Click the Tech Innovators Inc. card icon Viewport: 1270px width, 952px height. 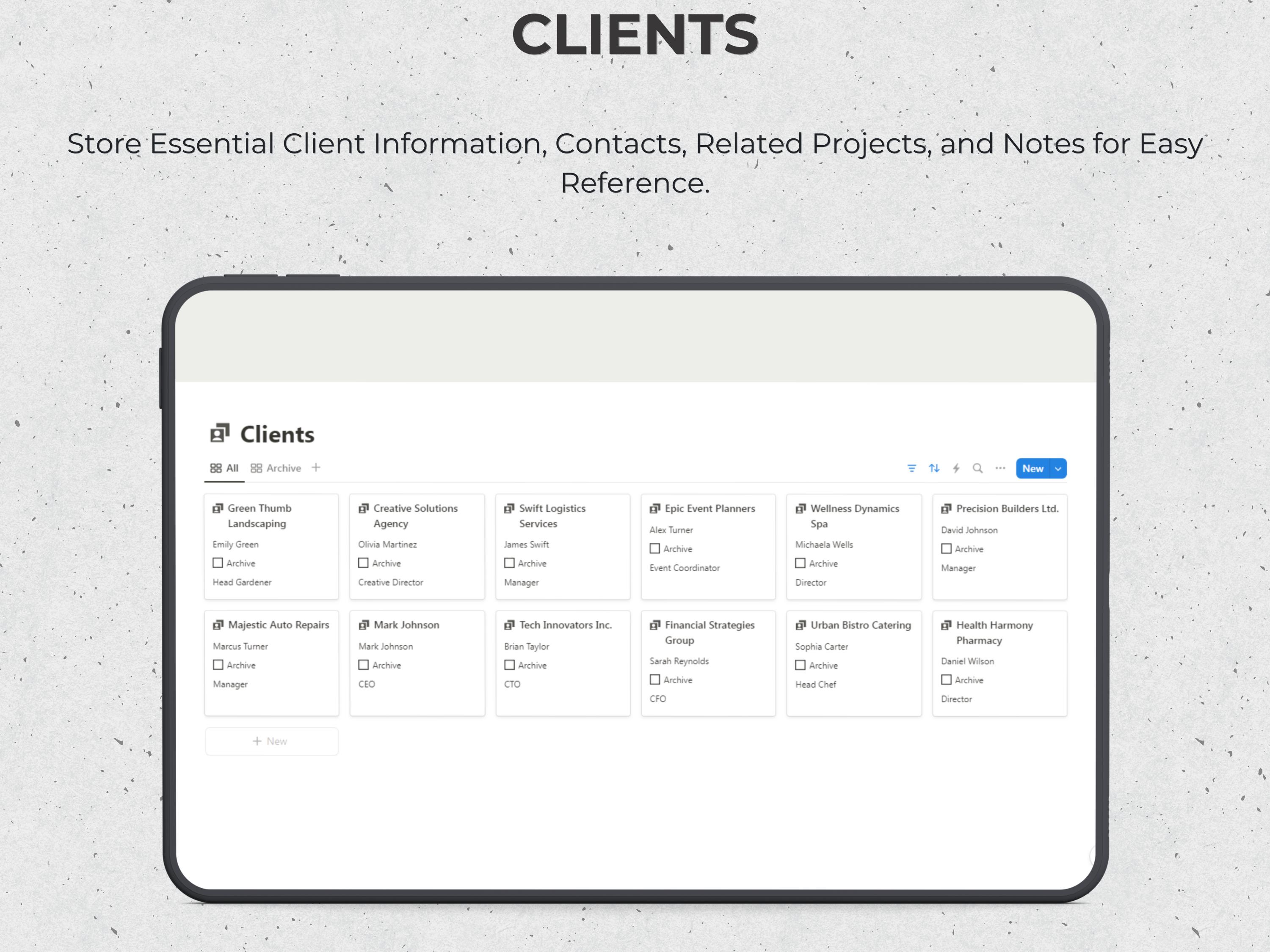(x=509, y=625)
